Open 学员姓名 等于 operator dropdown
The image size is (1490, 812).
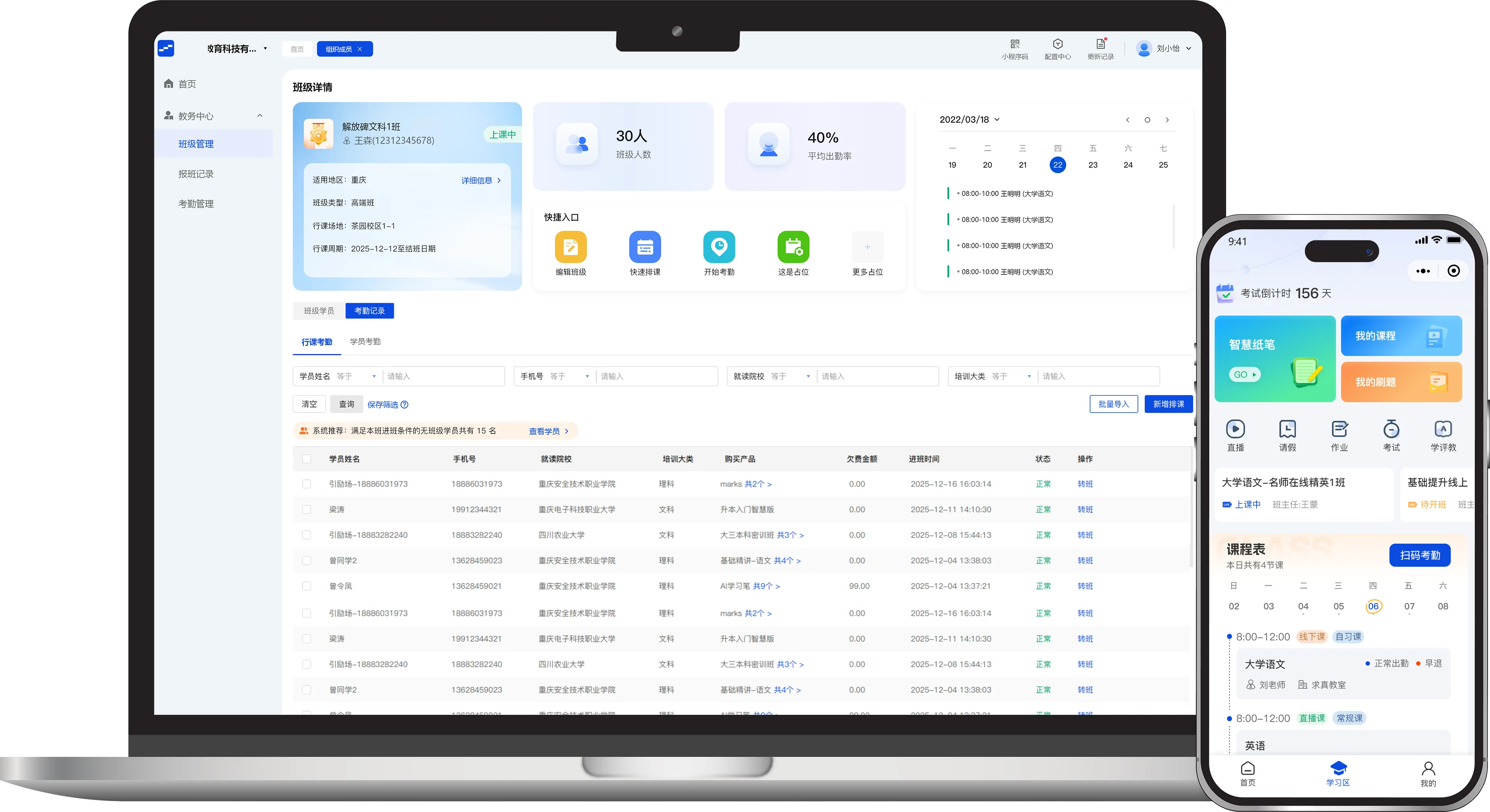tap(356, 376)
